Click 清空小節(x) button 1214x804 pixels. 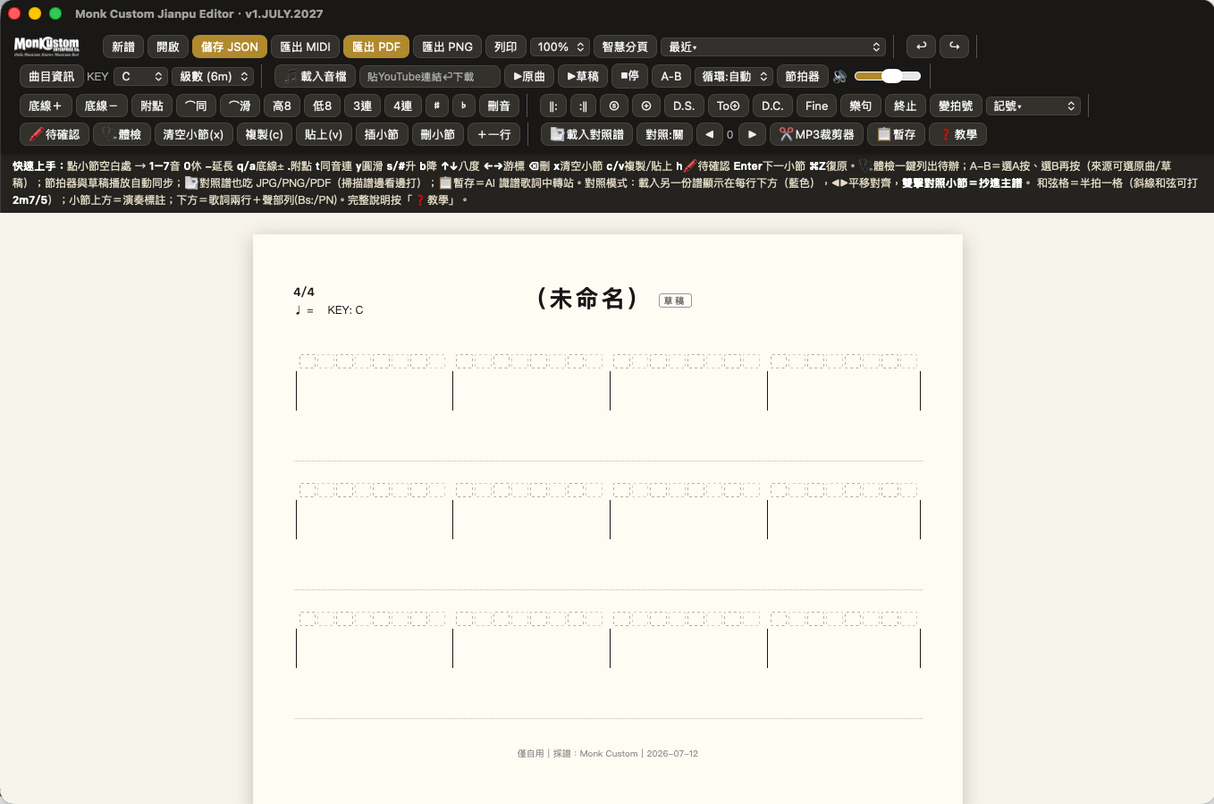(x=194, y=134)
